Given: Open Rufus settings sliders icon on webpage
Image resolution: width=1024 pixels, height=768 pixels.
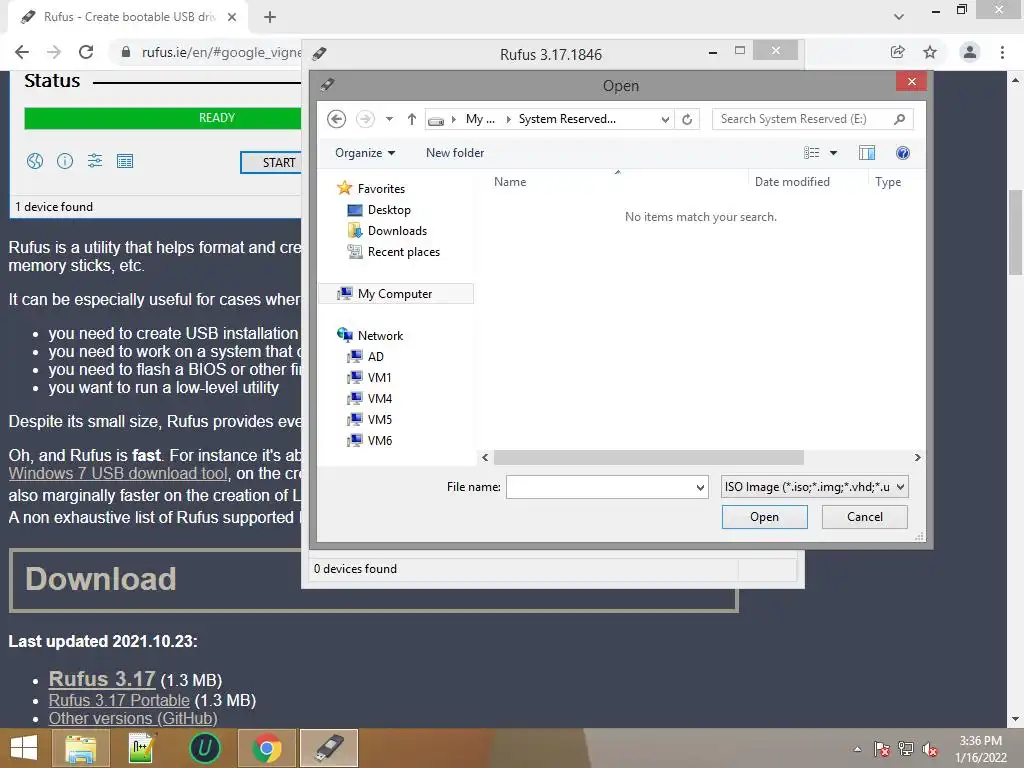Looking at the screenshot, I should 95,161.
